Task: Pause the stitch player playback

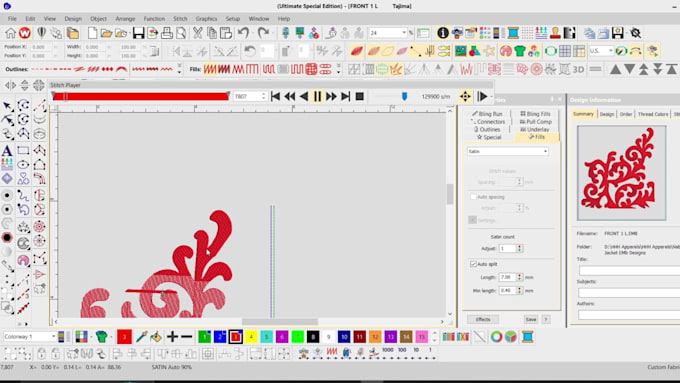Action: pos(317,96)
